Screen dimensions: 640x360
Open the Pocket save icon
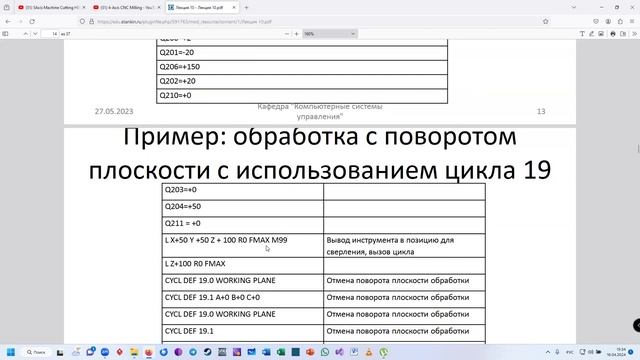596,21
